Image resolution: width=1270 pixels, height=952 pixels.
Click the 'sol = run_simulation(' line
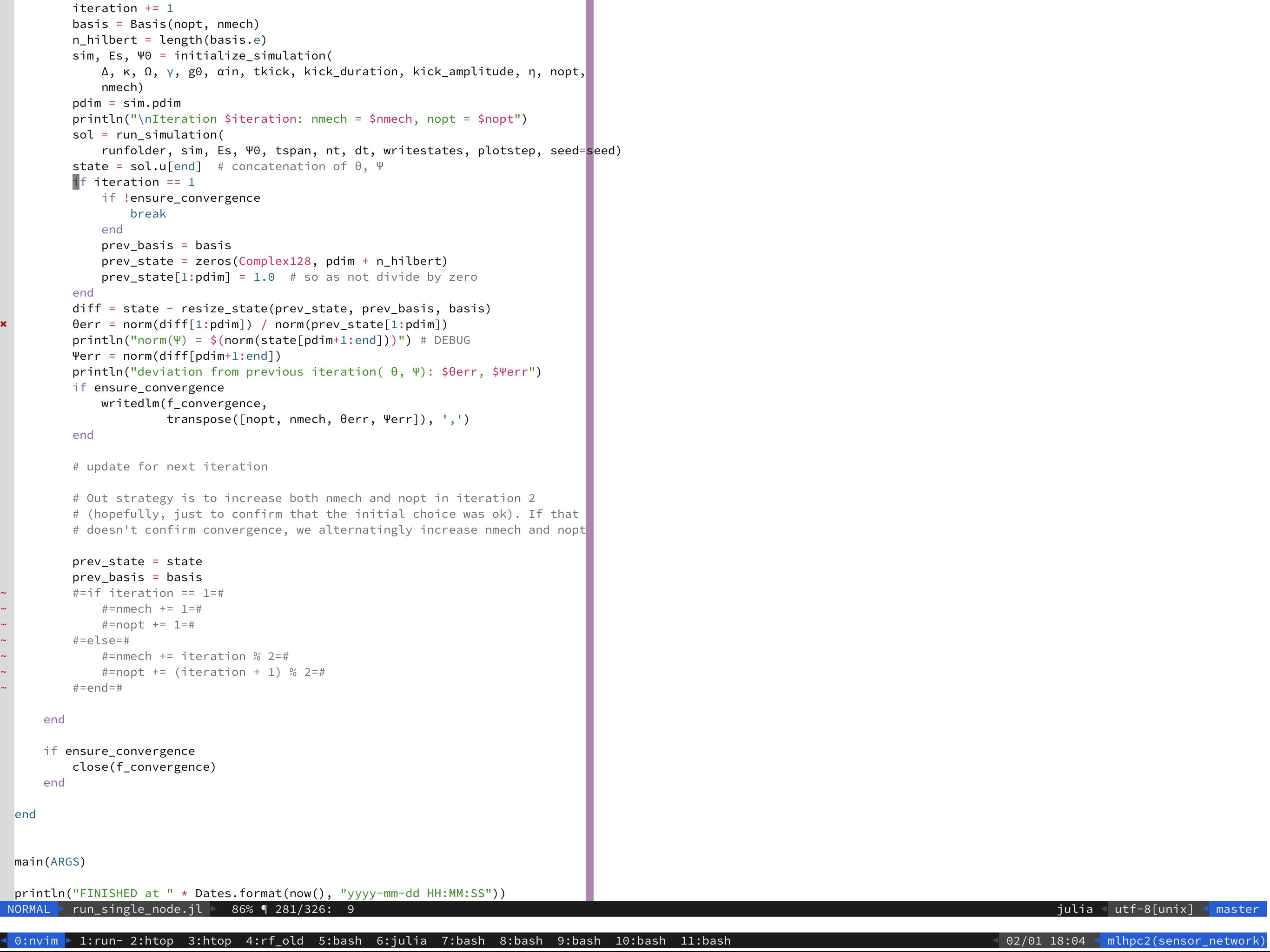coord(148,134)
